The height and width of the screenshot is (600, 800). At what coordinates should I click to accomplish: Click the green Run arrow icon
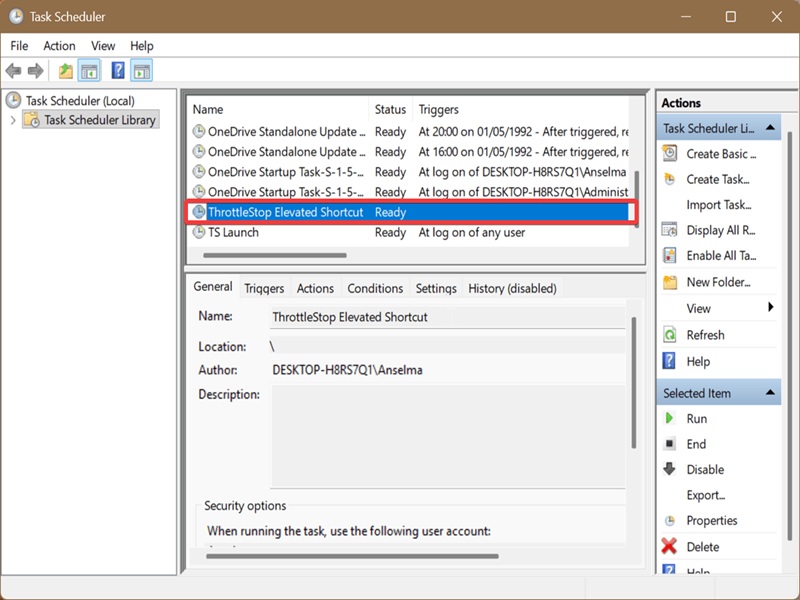pyautogui.click(x=669, y=418)
